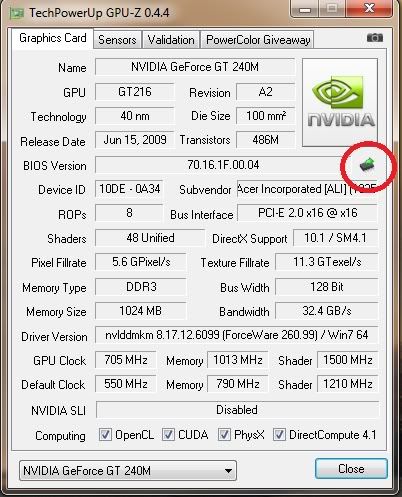Screen dimensions: 402x497
Task: Open the GPU selection dropdown
Action: [x=128, y=471]
